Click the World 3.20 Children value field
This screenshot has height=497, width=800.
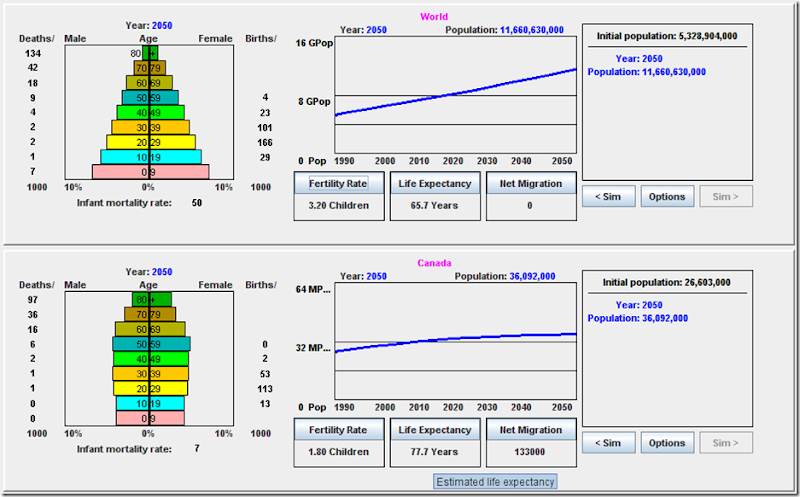(339, 206)
